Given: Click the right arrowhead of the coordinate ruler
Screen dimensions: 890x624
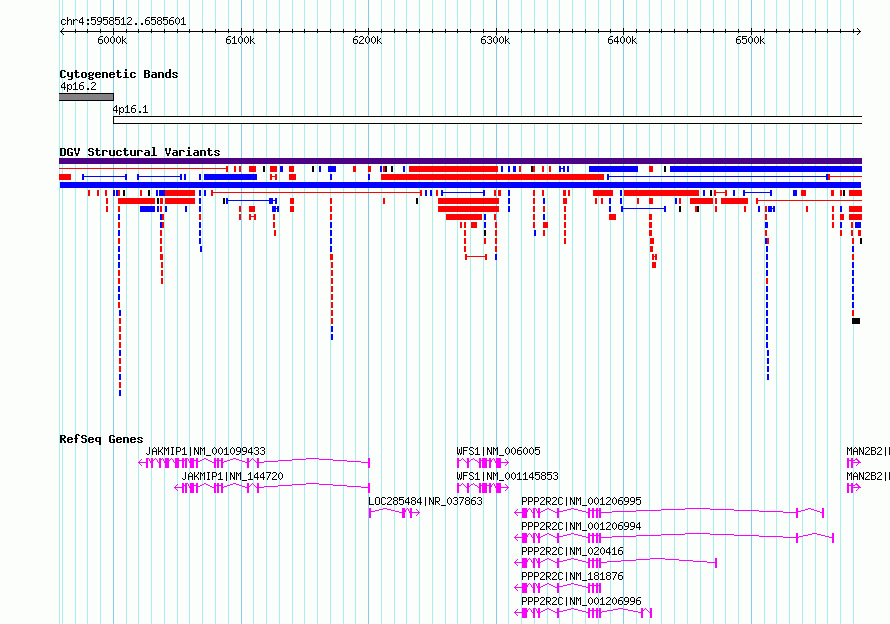Looking at the screenshot, I should (859, 31).
